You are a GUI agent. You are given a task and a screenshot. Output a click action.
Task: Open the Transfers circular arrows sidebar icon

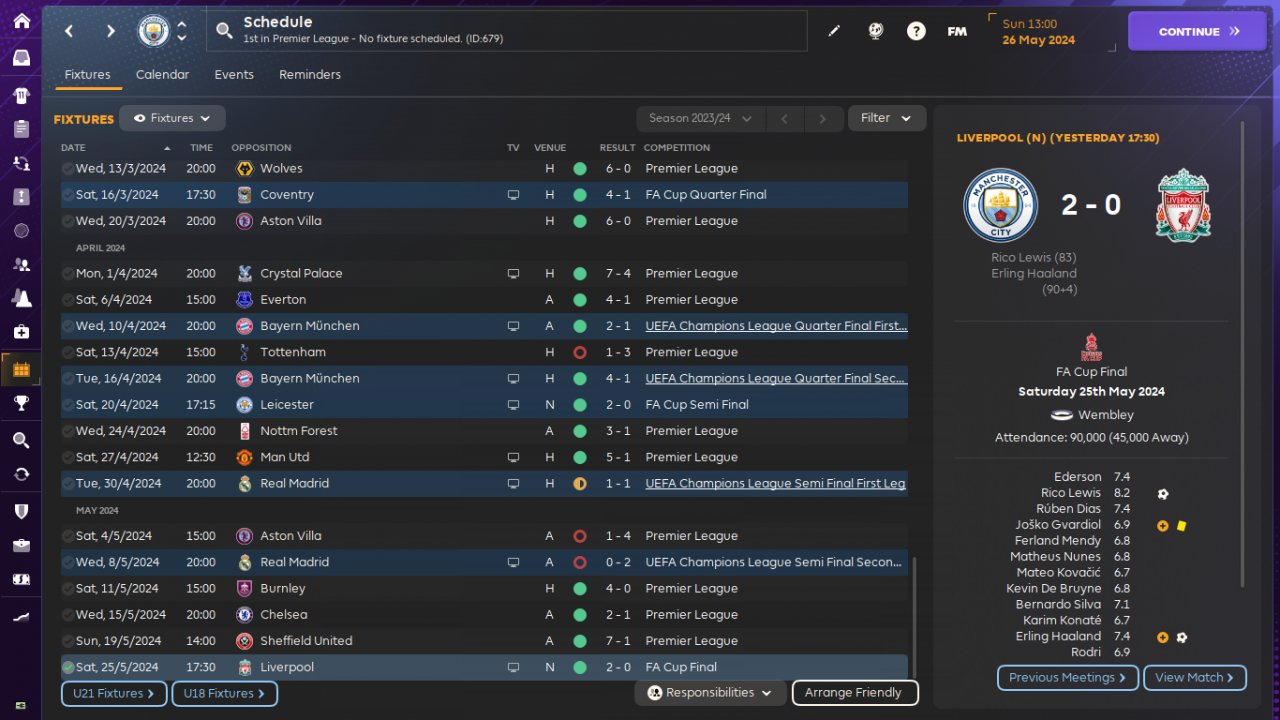pyautogui.click(x=21, y=474)
